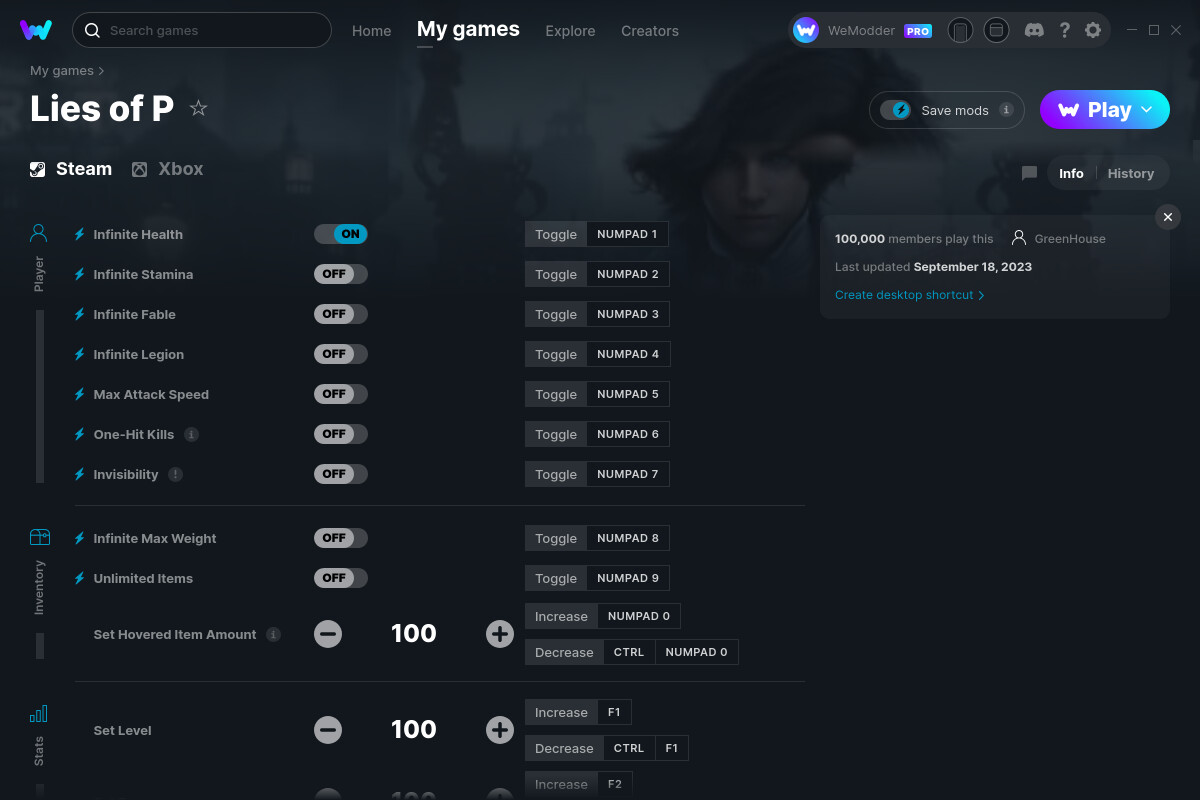This screenshot has width=1200, height=800.
Task: Click the Set Level value 100
Action: tap(414, 729)
